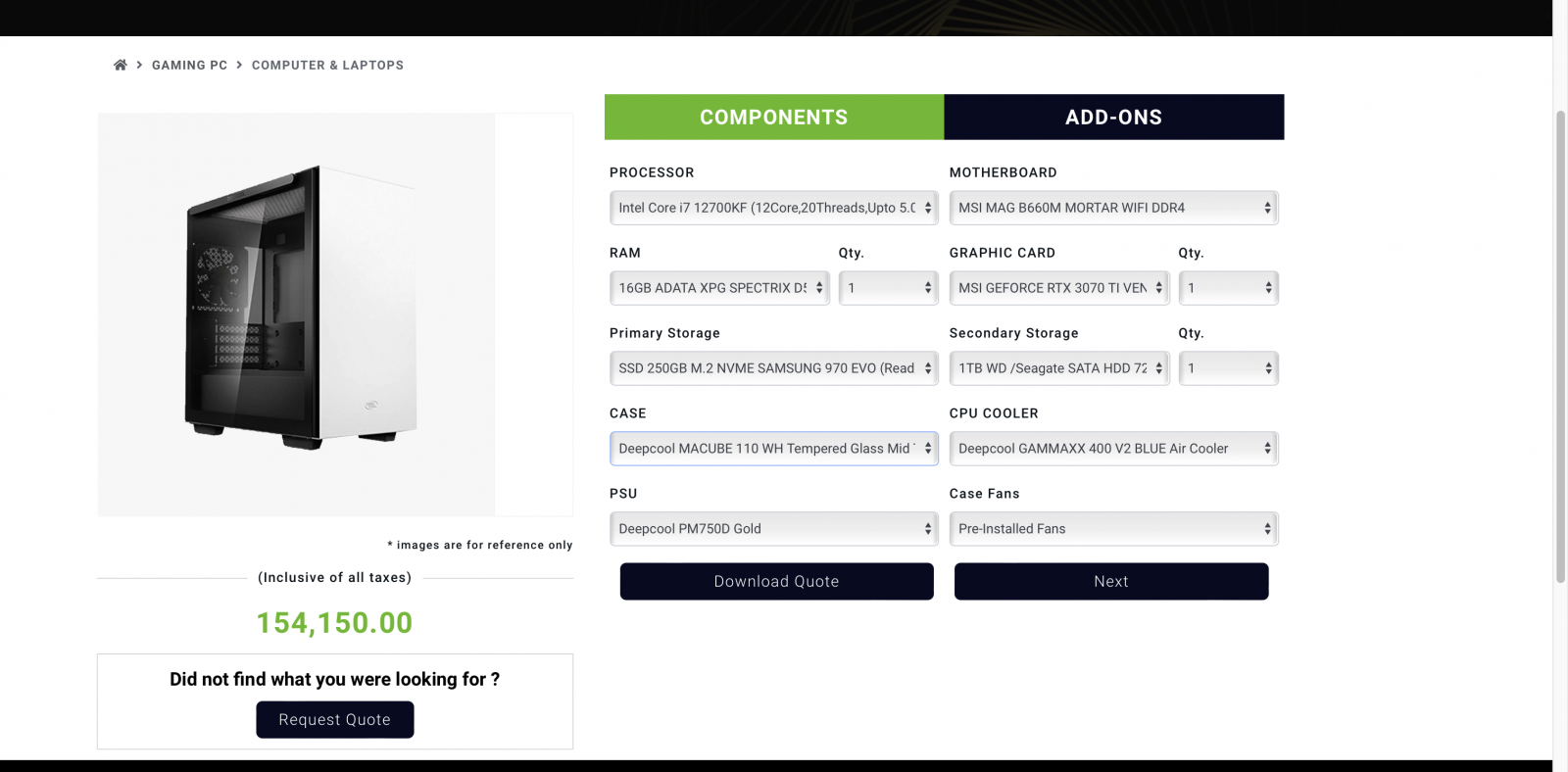Open the PSU dropdown showing Deepcool PM750D Gold
This screenshot has width=1568, height=772.
click(774, 529)
